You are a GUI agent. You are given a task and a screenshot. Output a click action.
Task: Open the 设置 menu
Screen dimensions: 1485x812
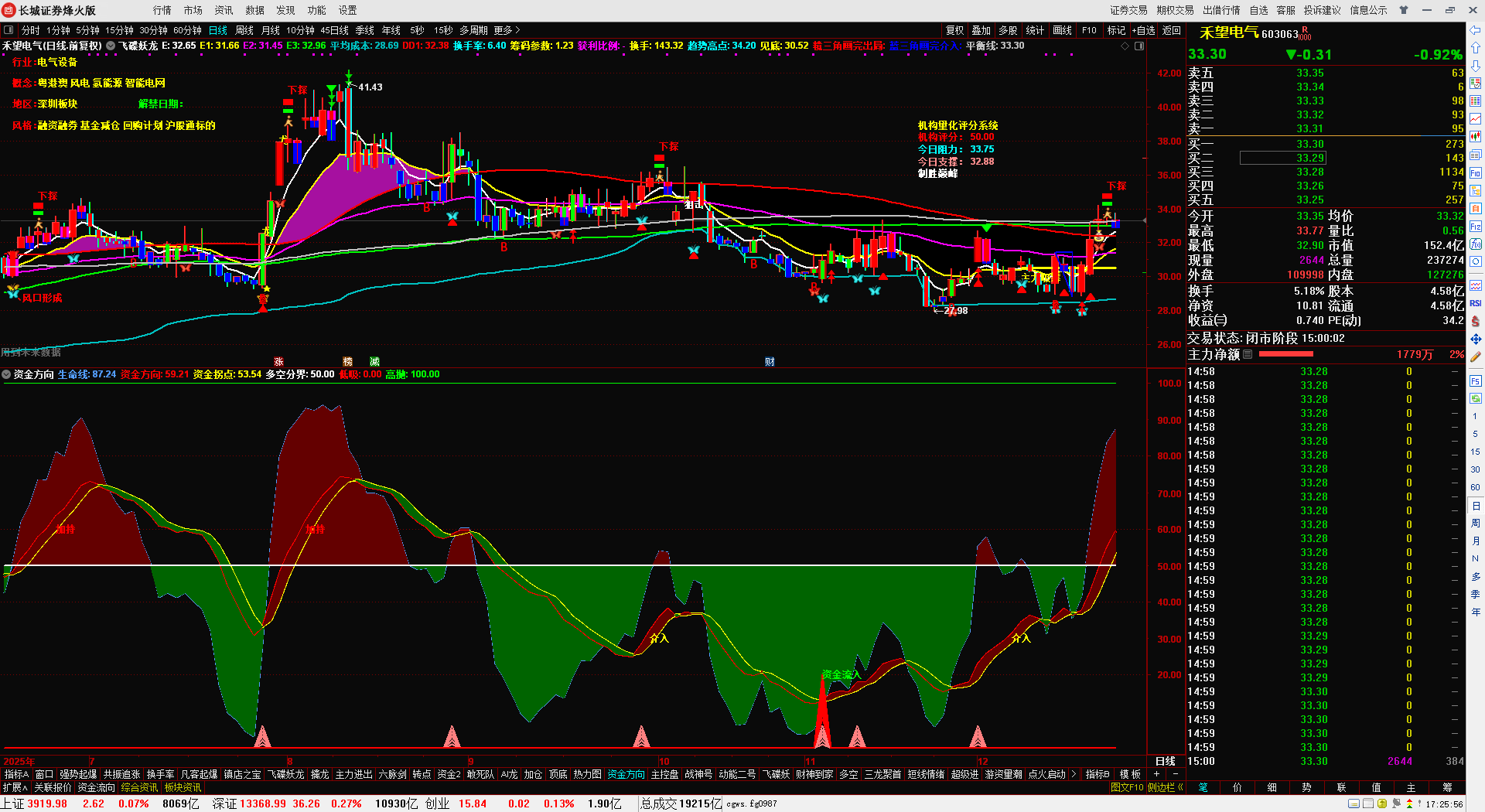(x=347, y=10)
